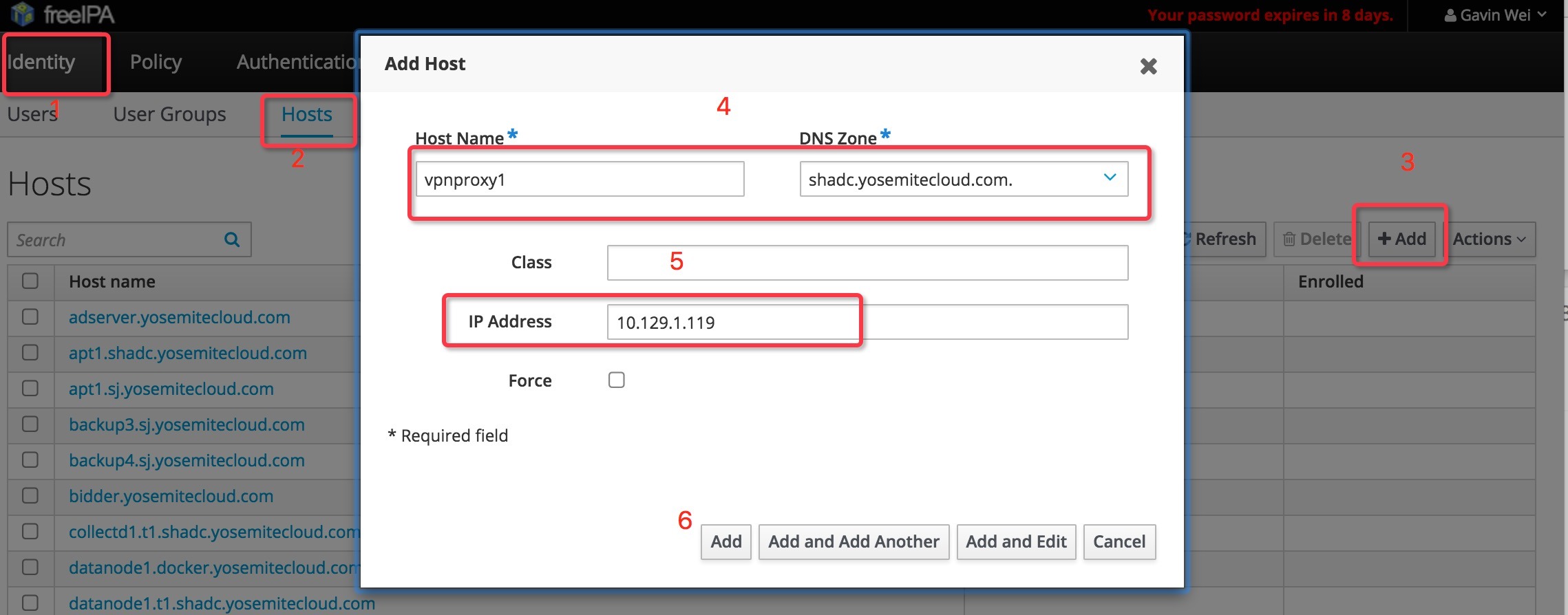This screenshot has height=615, width=1568.
Task: Close the Add Host dialog with X
Action: [x=1148, y=66]
